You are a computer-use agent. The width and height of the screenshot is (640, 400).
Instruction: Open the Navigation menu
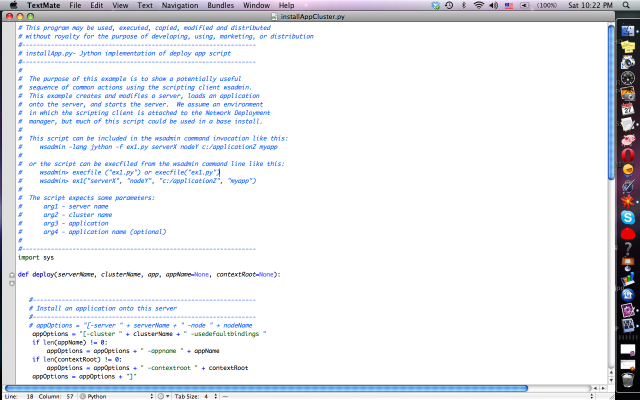pos(180,5)
